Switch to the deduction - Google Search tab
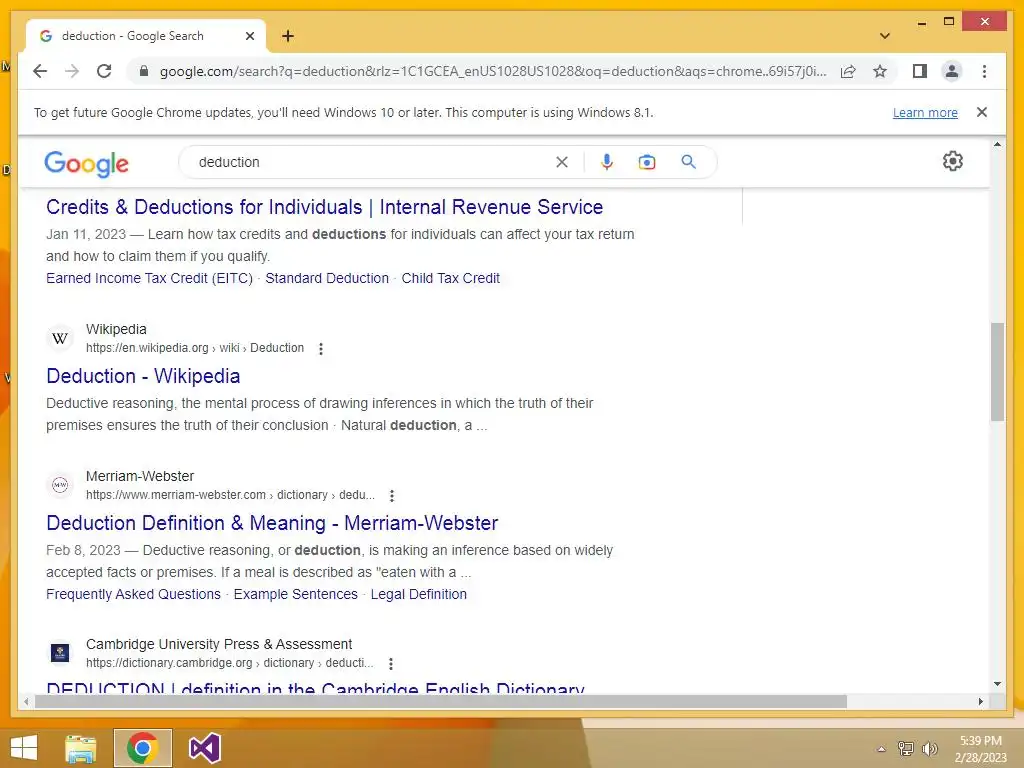The height and width of the screenshot is (768, 1024). click(x=146, y=36)
